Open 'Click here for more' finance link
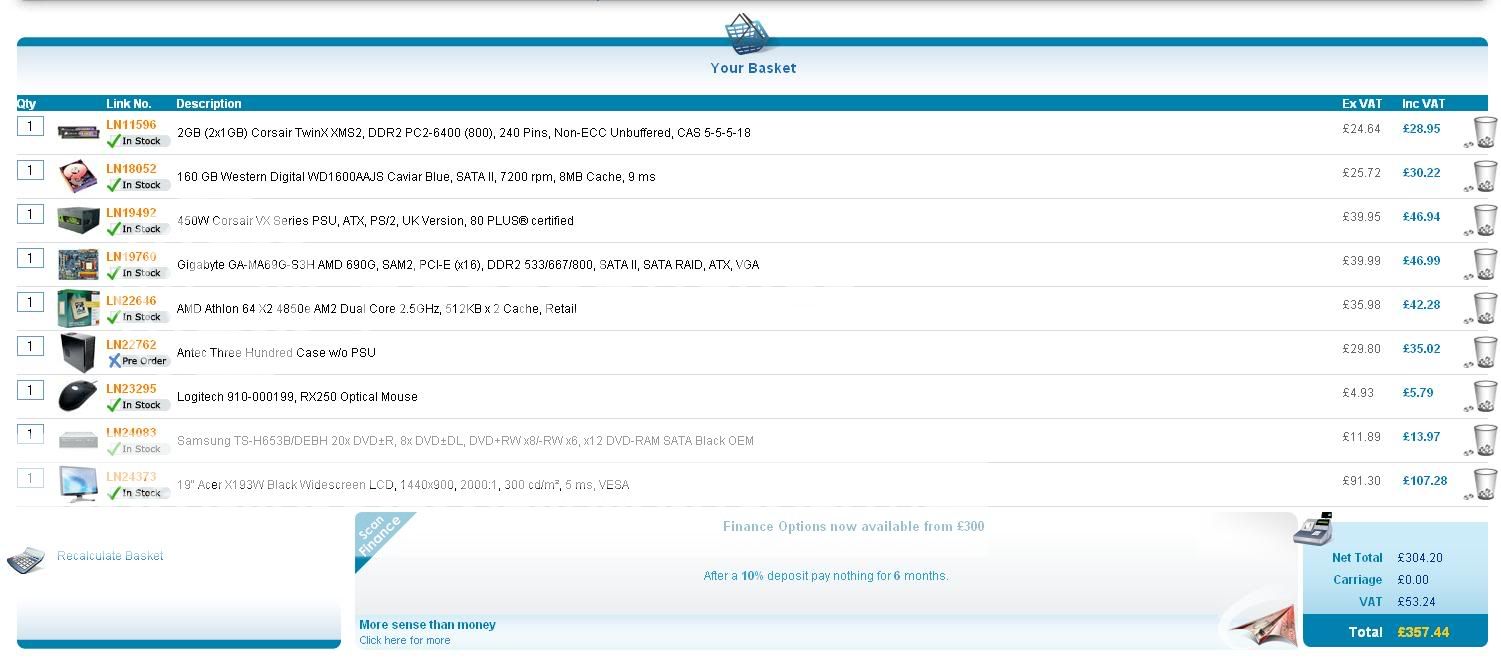 tap(404, 640)
